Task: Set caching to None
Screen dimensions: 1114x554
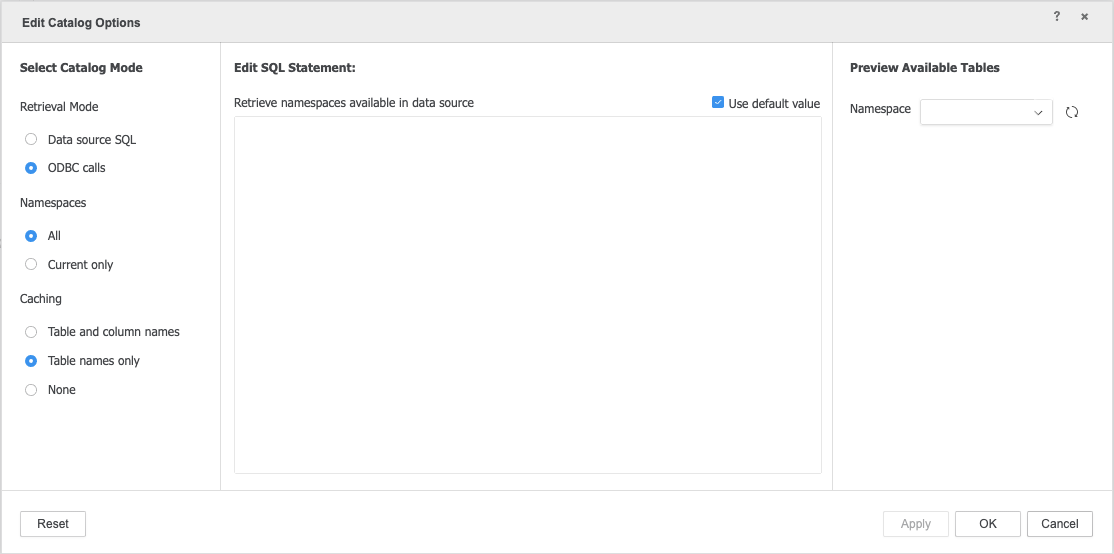Action: click(x=31, y=390)
